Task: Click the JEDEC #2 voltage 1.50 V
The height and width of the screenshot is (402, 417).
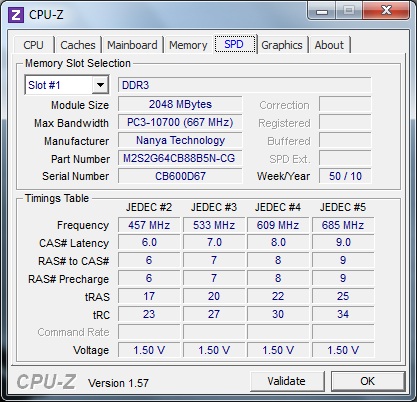Action: (x=149, y=350)
